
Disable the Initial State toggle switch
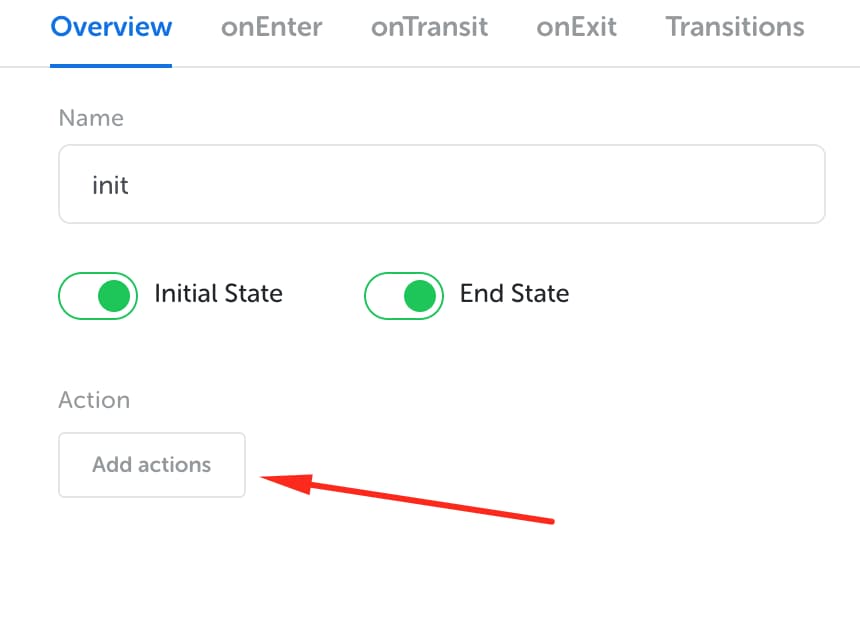tap(98, 296)
